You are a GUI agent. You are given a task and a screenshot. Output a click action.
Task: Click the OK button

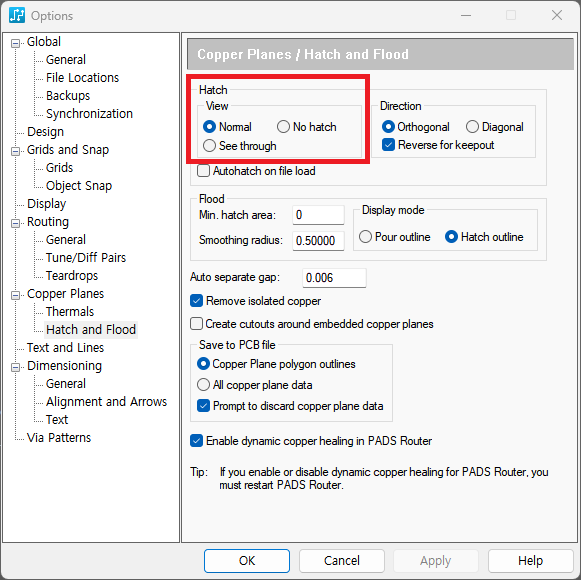point(247,561)
